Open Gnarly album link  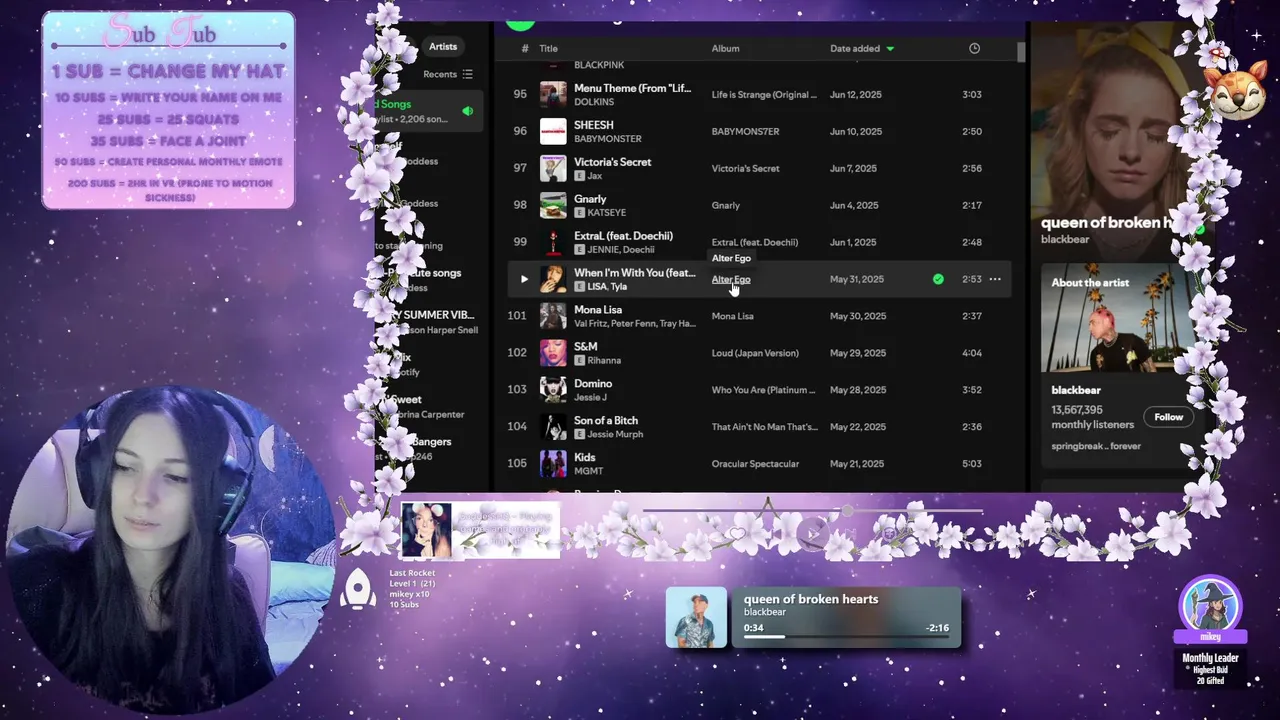(x=725, y=205)
